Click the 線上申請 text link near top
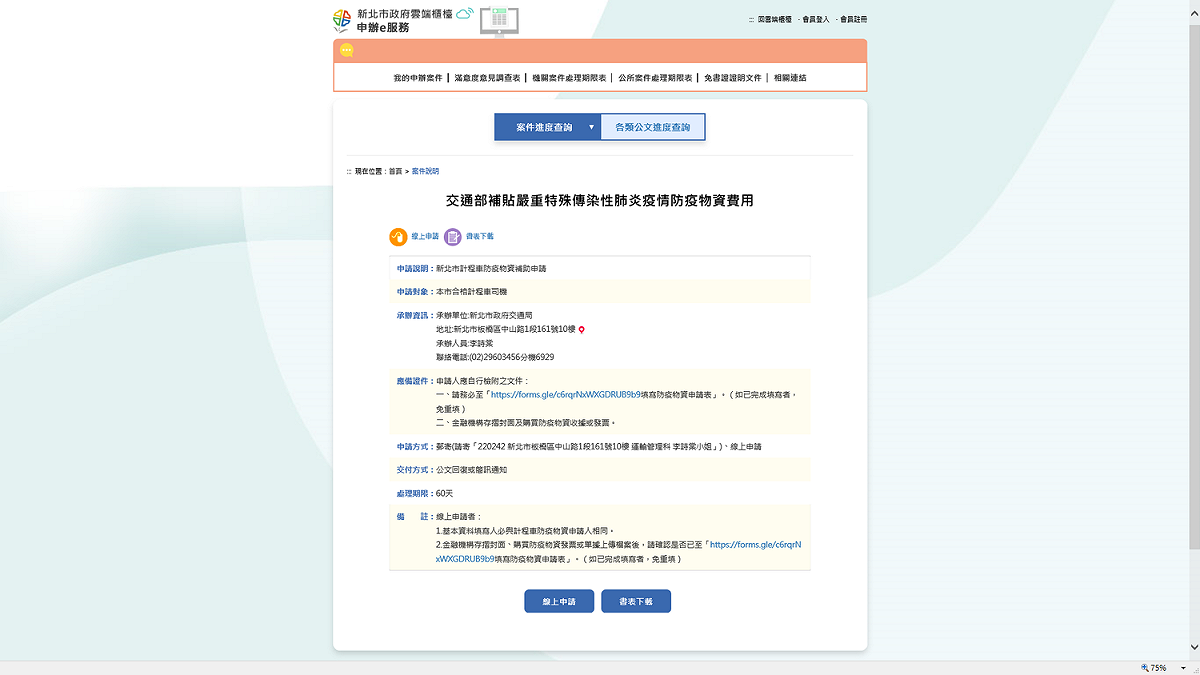This screenshot has width=1200, height=675. click(425, 237)
